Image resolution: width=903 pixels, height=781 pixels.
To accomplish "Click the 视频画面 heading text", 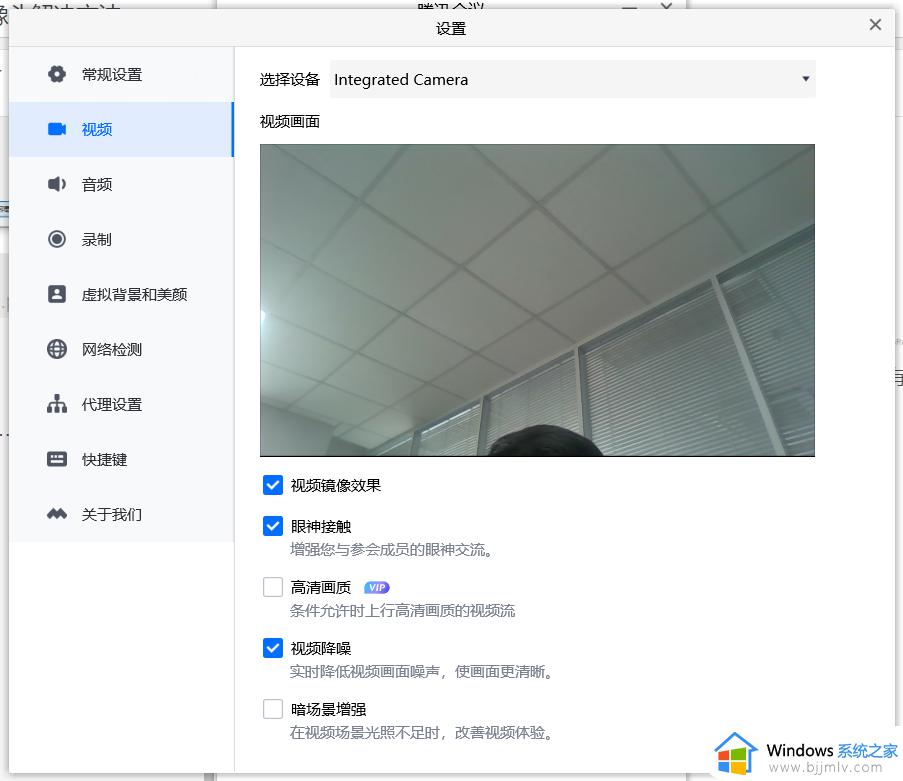I will (x=290, y=122).
